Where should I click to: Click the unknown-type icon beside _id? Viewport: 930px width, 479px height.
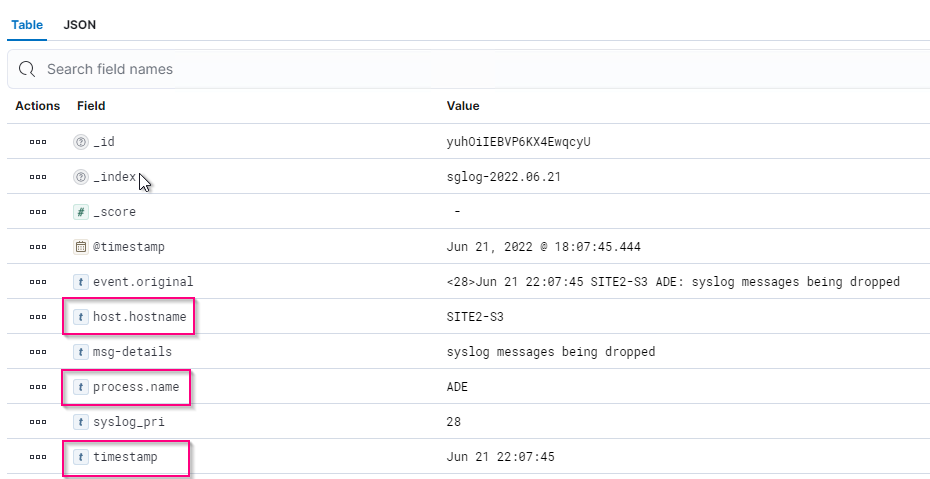pos(81,142)
